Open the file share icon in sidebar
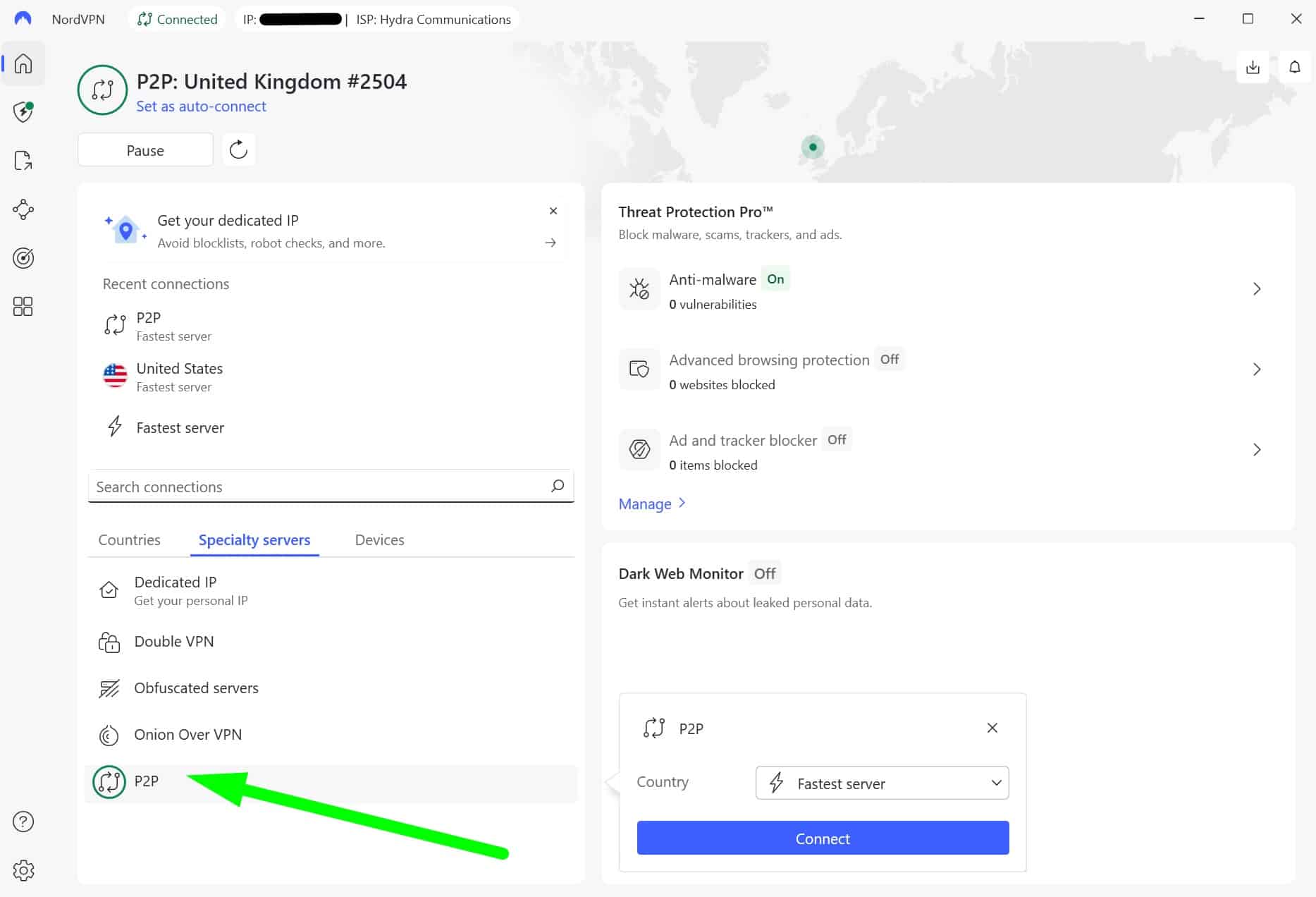The image size is (1316, 897). [23, 161]
